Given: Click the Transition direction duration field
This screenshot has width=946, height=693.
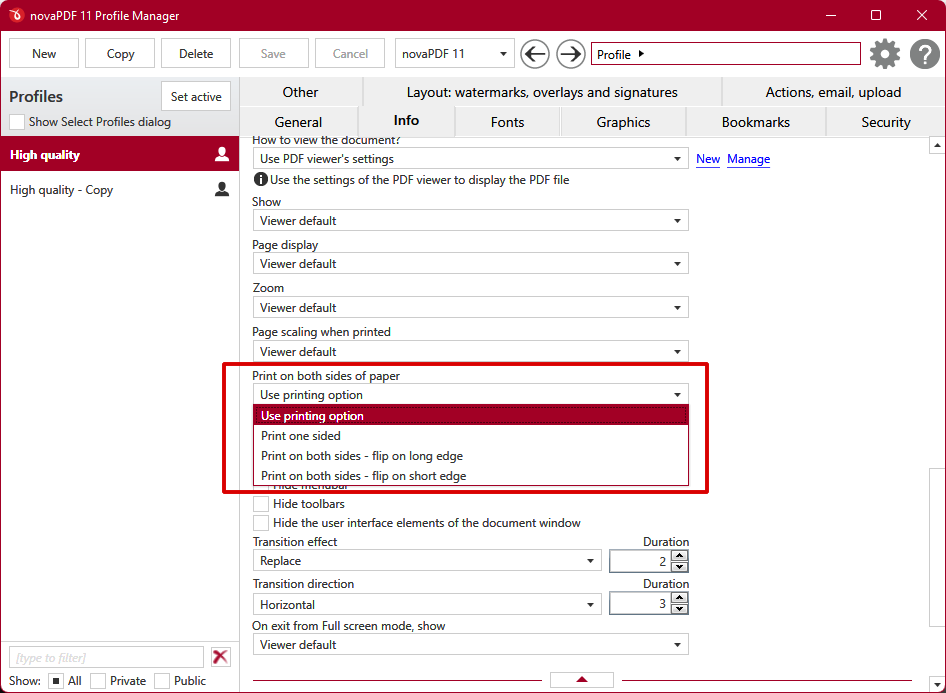Looking at the screenshot, I should point(641,603).
